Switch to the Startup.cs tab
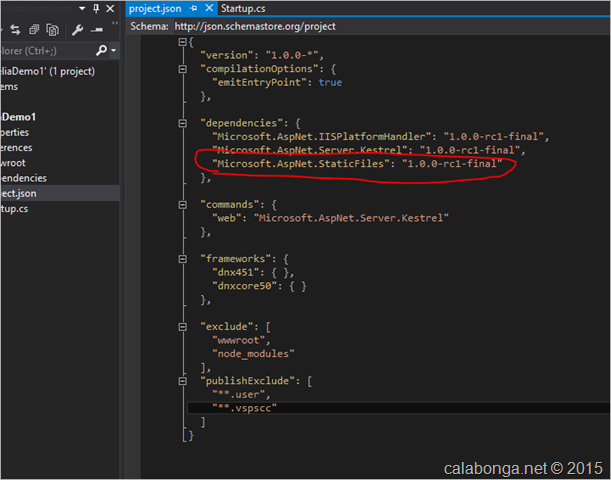The image size is (611, 480). [243, 9]
